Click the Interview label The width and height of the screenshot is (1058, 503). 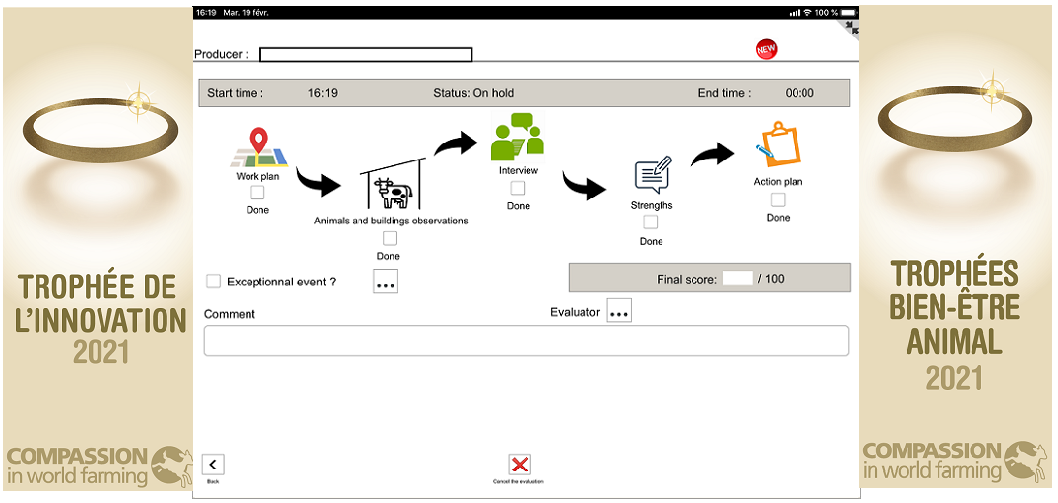coord(518,171)
